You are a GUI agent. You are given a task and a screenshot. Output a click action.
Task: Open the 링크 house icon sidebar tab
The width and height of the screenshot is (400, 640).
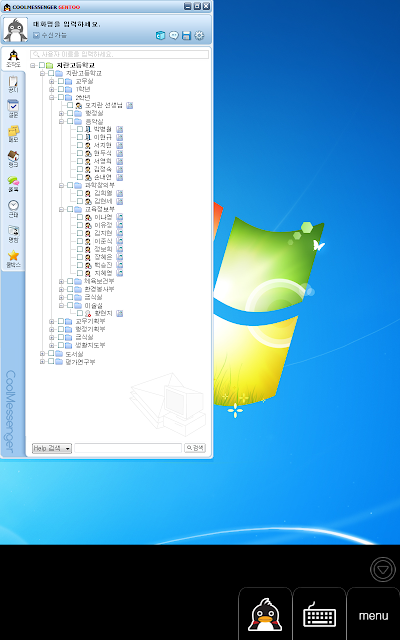click(x=13, y=159)
